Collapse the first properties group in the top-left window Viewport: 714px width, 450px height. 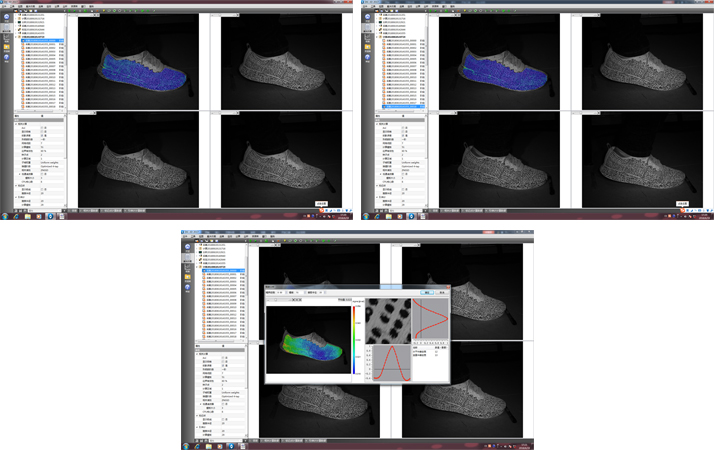pos(17,123)
